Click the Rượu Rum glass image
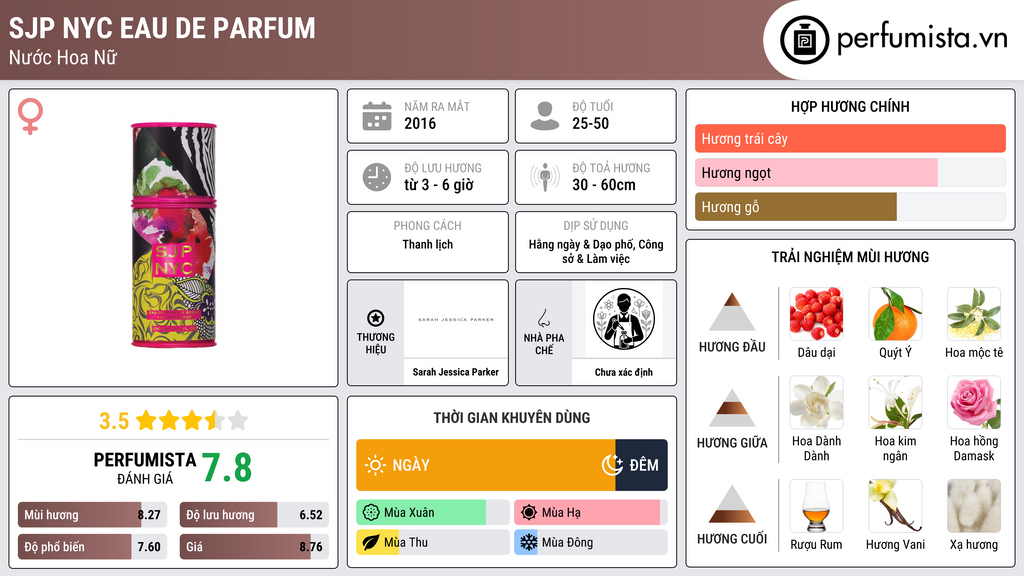Viewport: 1024px width, 576px height. point(816,506)
